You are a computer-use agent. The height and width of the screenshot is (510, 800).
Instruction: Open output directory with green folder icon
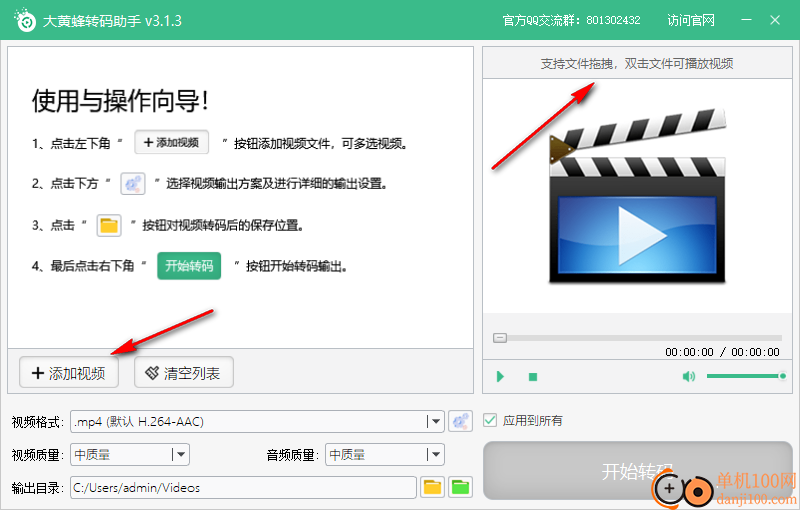pos(460,487)
